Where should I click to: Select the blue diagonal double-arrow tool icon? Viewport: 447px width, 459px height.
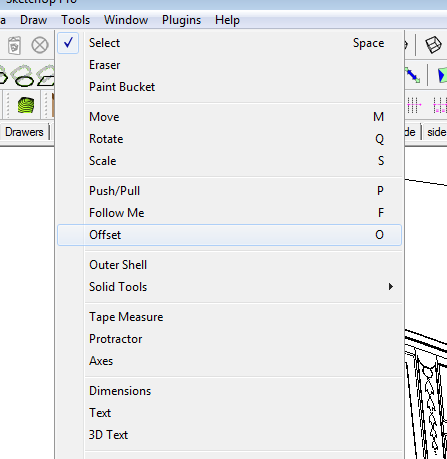[413, 75]
